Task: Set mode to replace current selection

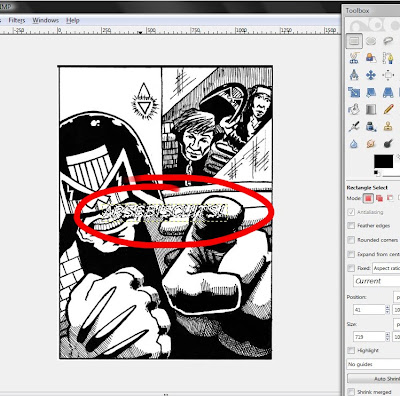Action: point(368,198)
